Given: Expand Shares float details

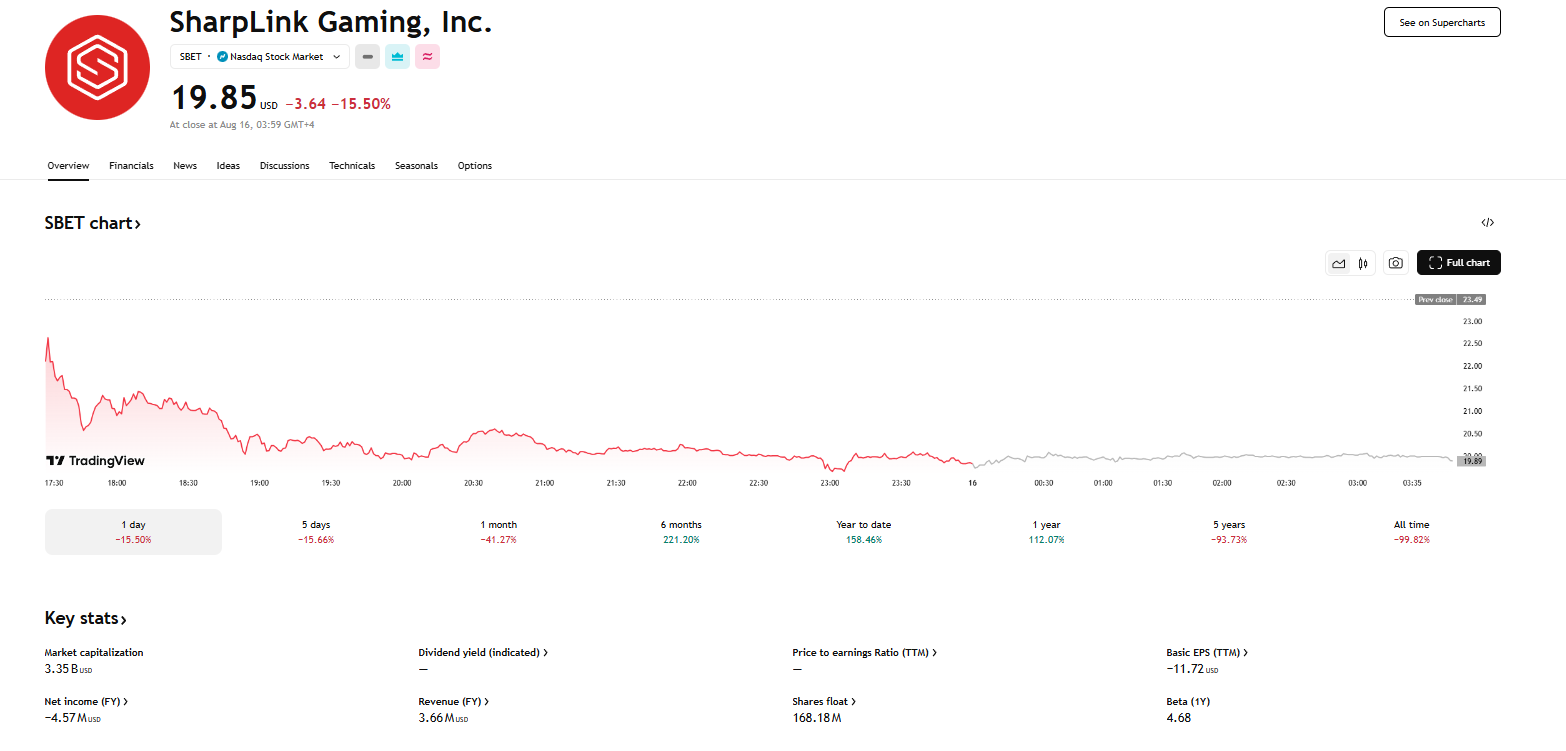Looking at the screenshot, I should [824, 701].
